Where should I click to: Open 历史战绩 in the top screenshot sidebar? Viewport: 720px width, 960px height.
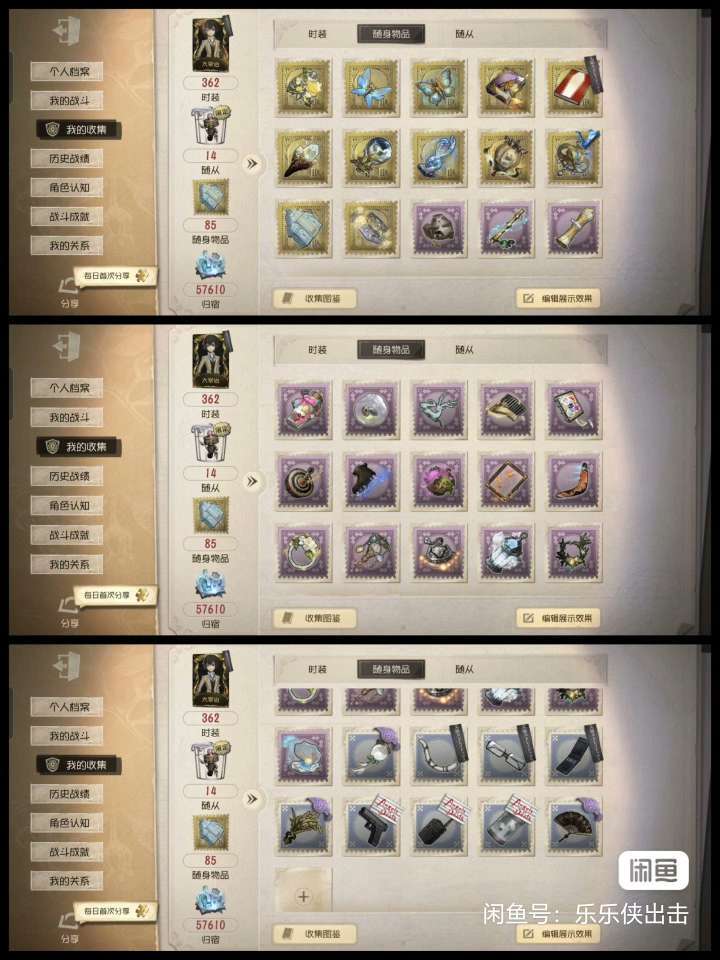[x=68, y=159]
